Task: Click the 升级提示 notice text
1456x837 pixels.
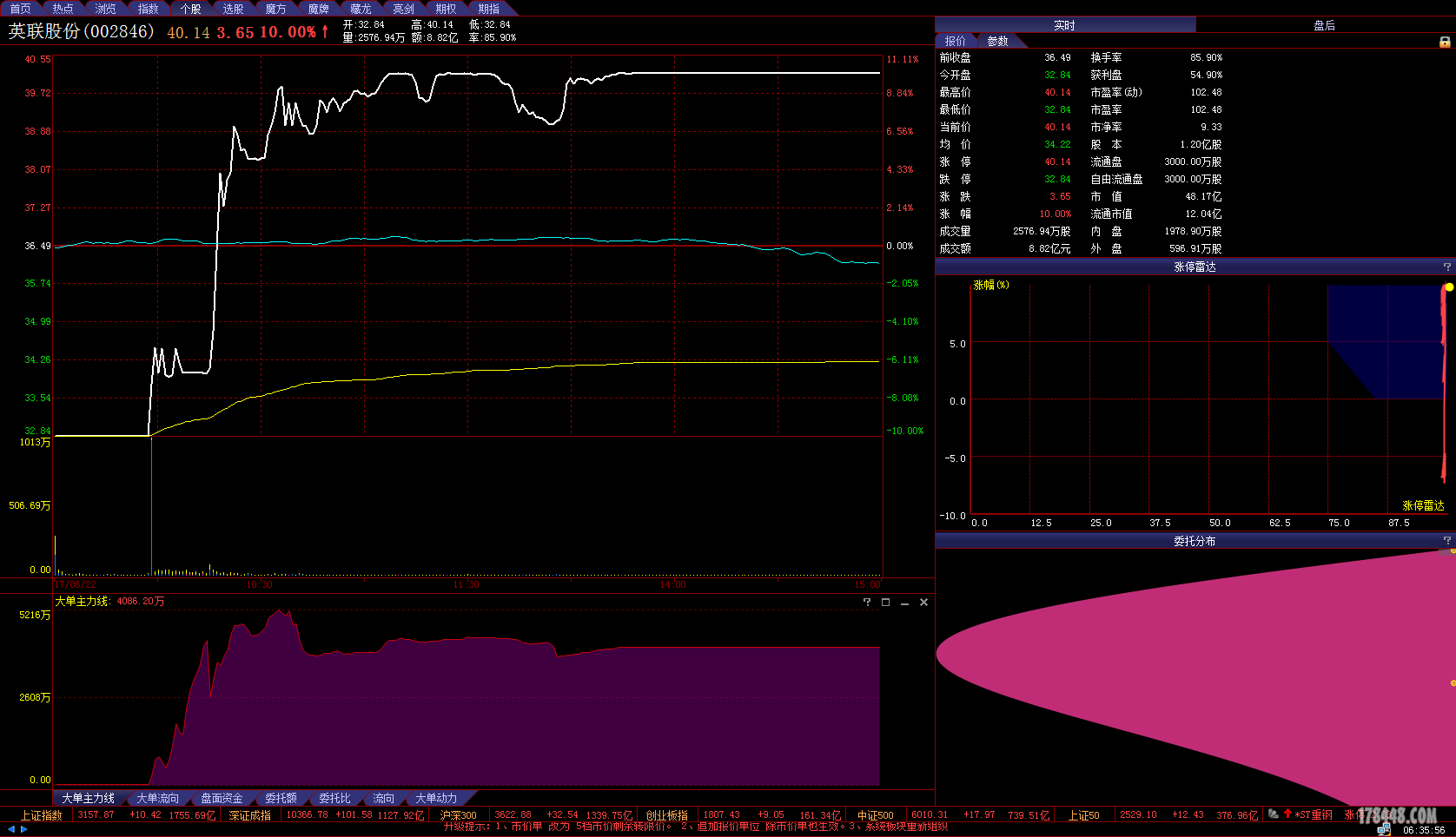Action: 695,827
